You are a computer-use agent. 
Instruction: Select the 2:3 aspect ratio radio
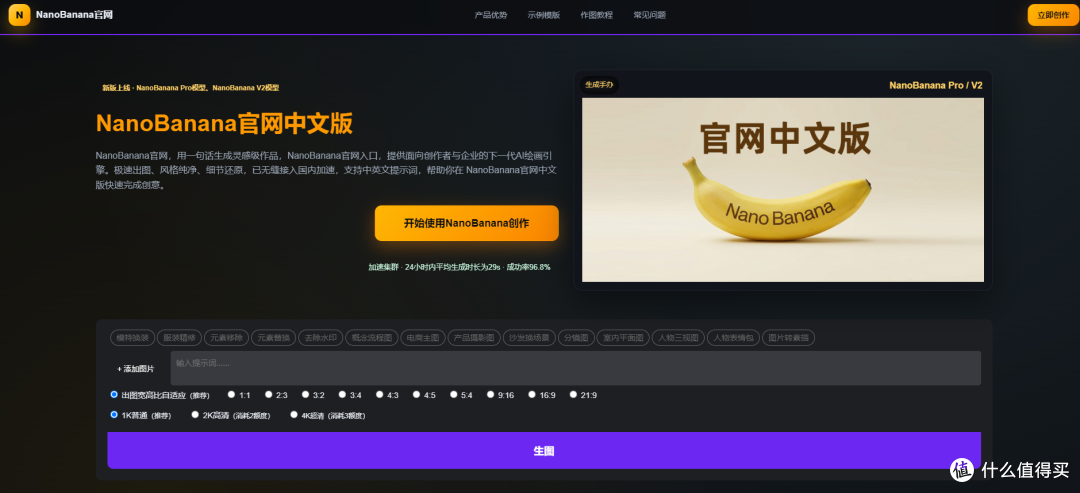(x=269, y=395)
